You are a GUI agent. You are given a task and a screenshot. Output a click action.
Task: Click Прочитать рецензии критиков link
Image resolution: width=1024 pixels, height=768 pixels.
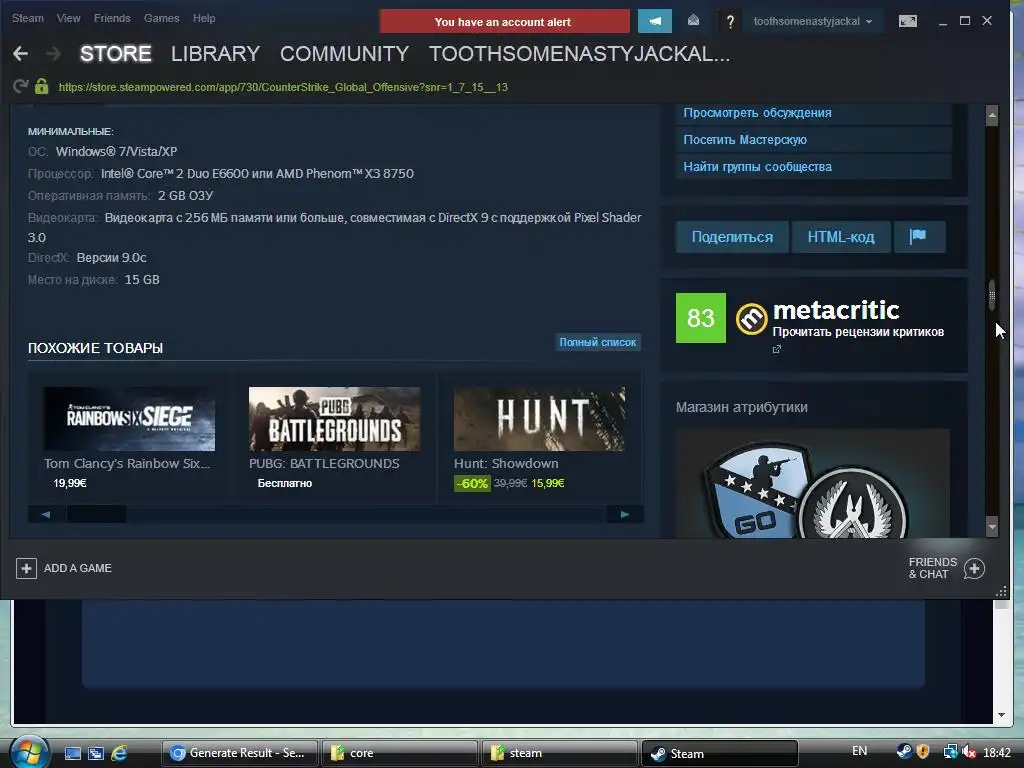click(x=858, y=332)
